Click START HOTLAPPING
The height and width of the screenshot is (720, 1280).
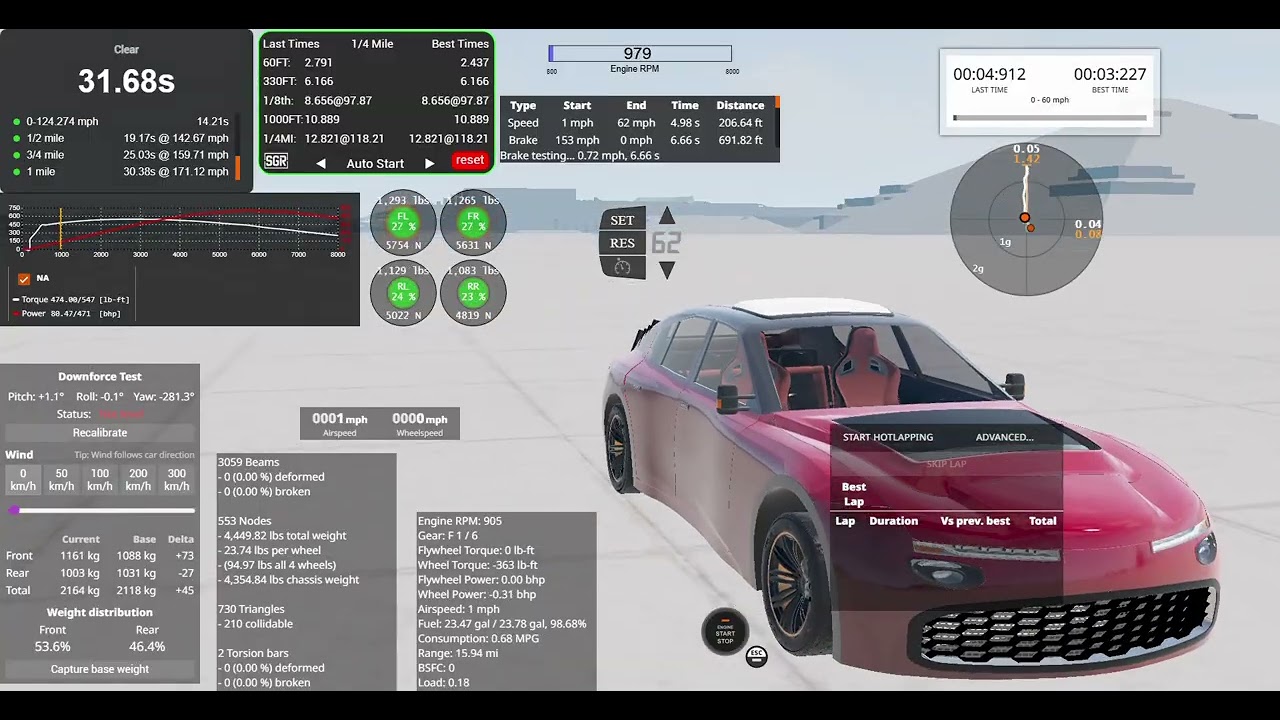[x=888, y=437]
